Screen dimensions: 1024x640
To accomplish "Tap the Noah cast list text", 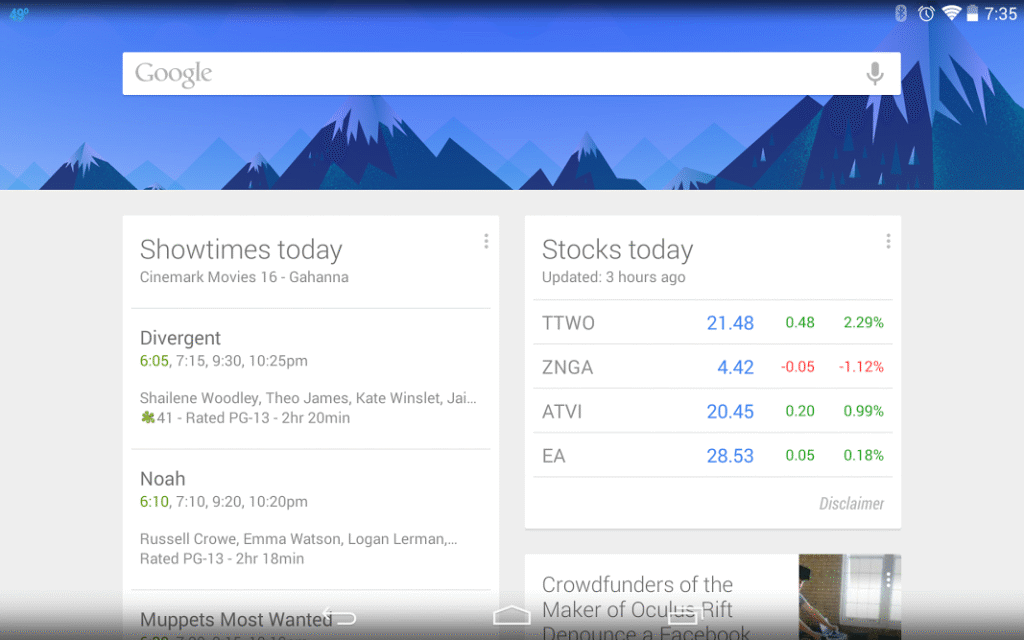I will coord(298,539).
